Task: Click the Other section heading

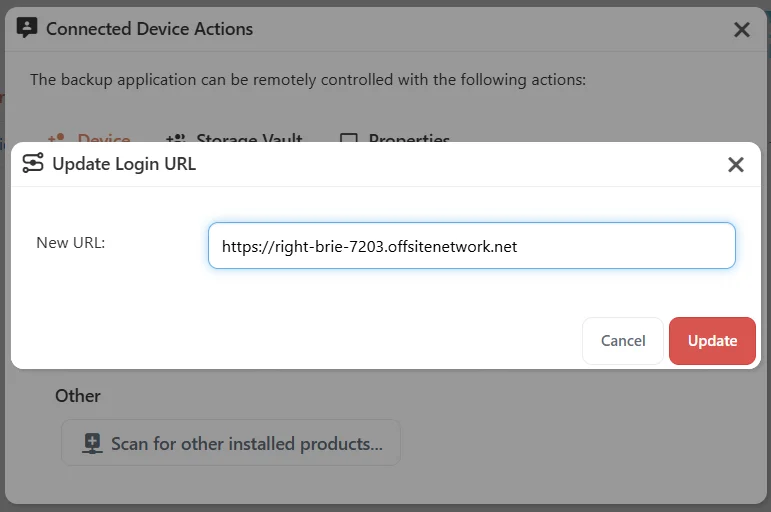Action: coord(78,396)
